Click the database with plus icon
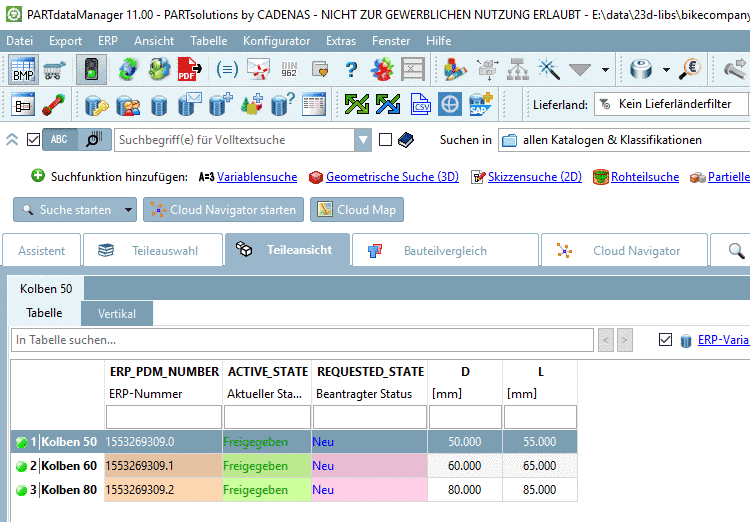This screenshot has width=750, height=522. coord(221,104)
